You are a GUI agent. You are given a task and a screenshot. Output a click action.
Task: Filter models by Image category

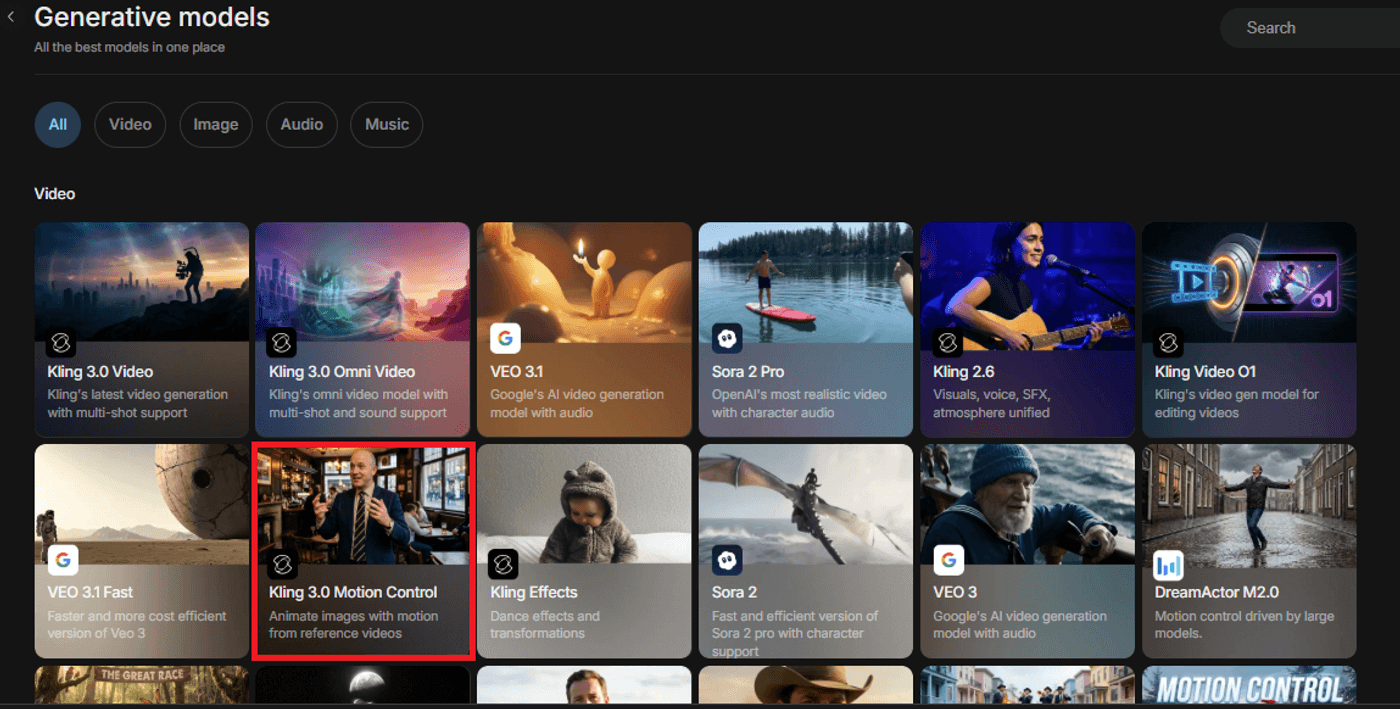(x=216, y=125)
